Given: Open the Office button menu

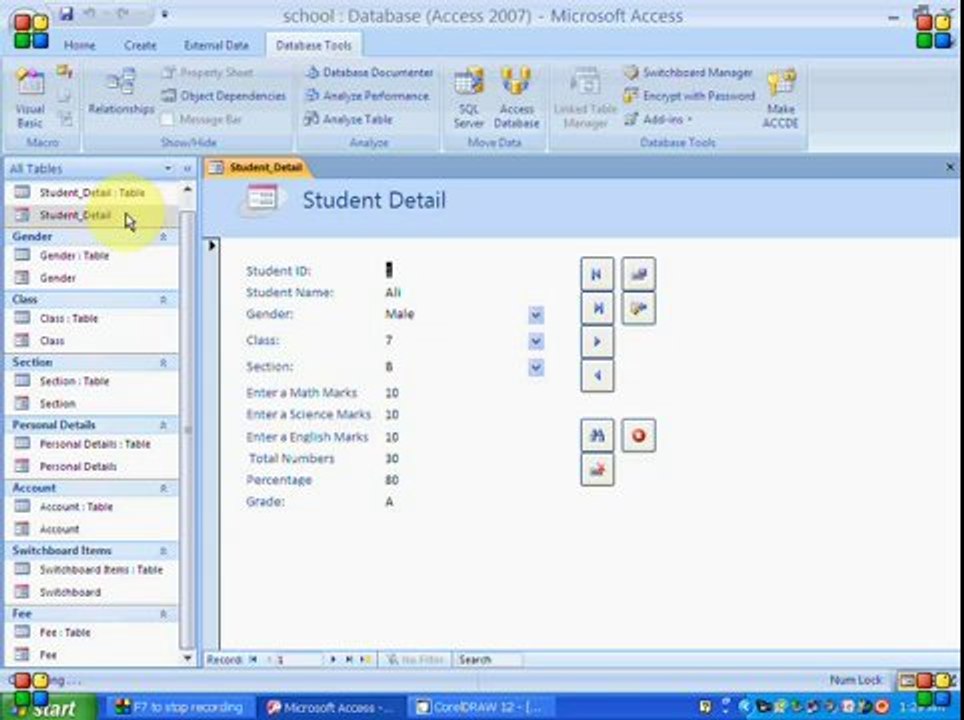Looking at the screenshot, I should (31, 31).
